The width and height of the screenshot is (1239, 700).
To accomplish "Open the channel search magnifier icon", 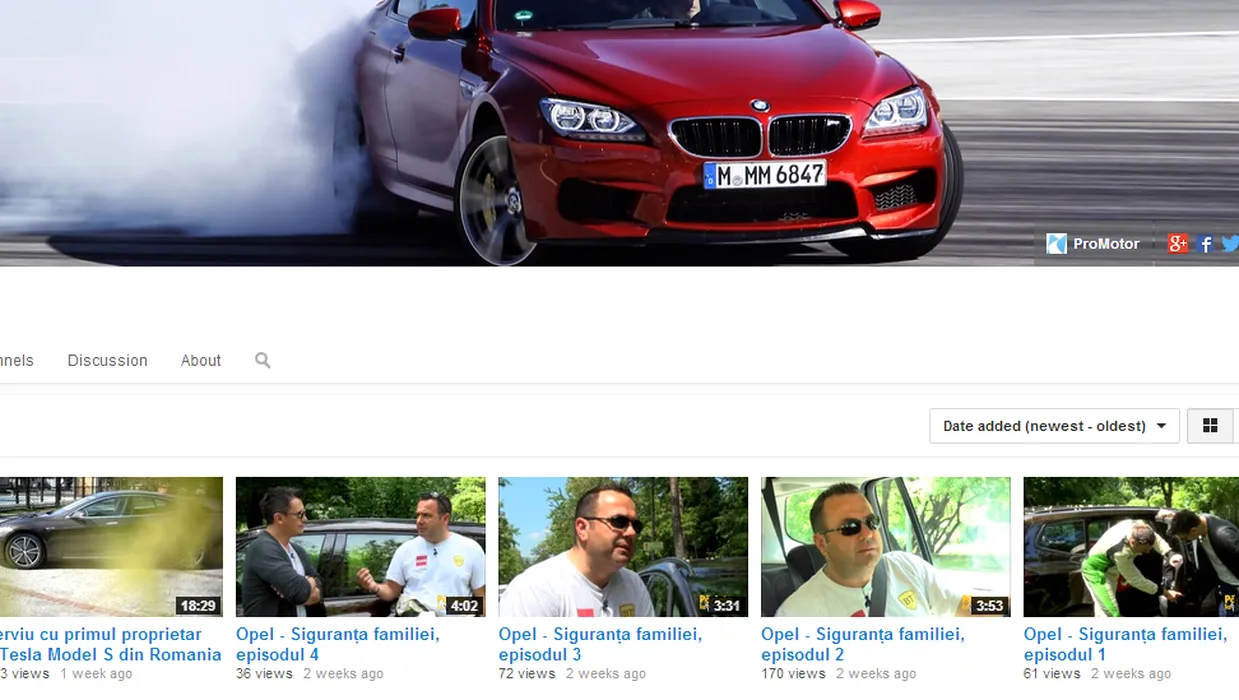I will [x=263, y=360].
